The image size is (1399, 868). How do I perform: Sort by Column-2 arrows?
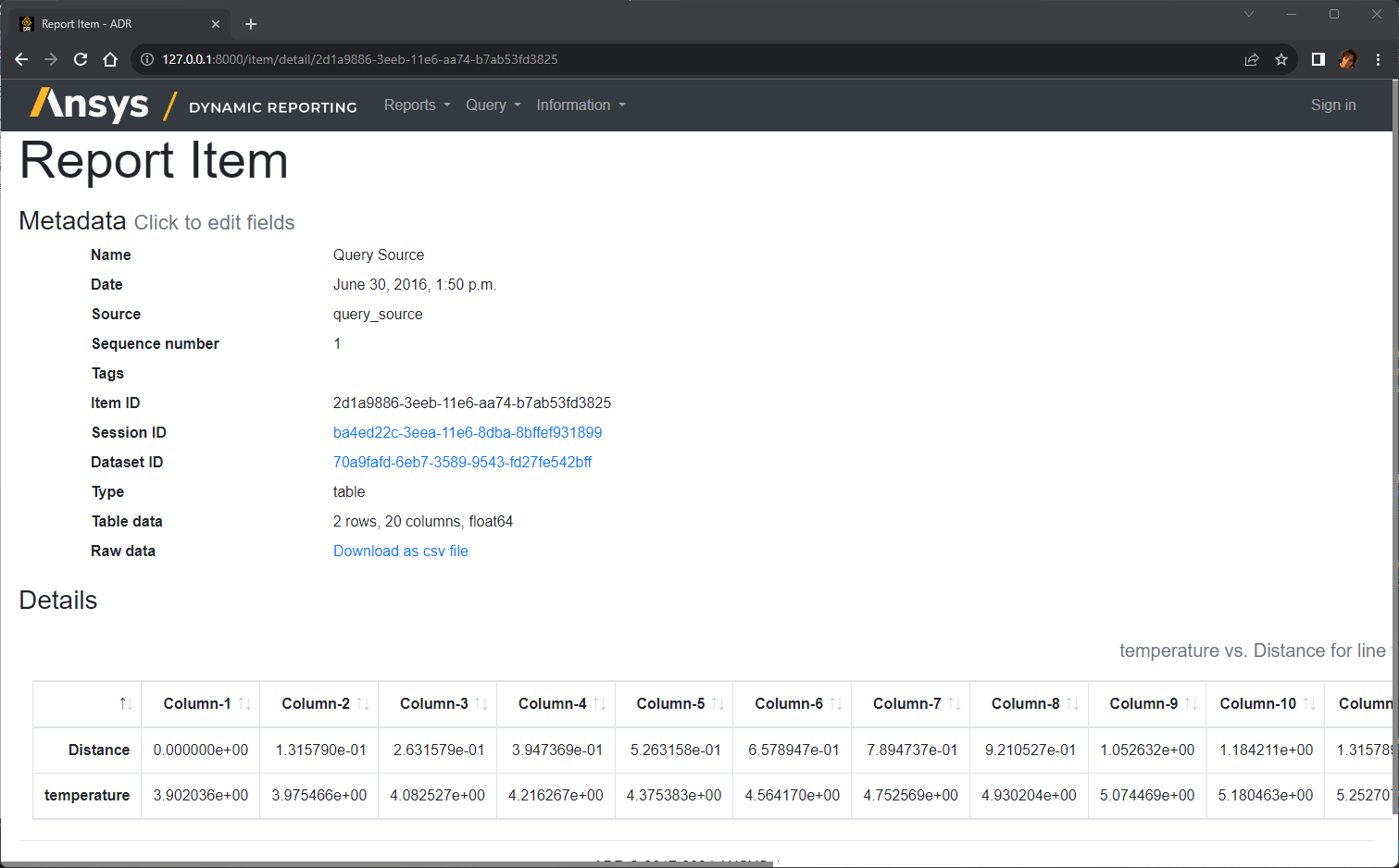coord(363,704)
